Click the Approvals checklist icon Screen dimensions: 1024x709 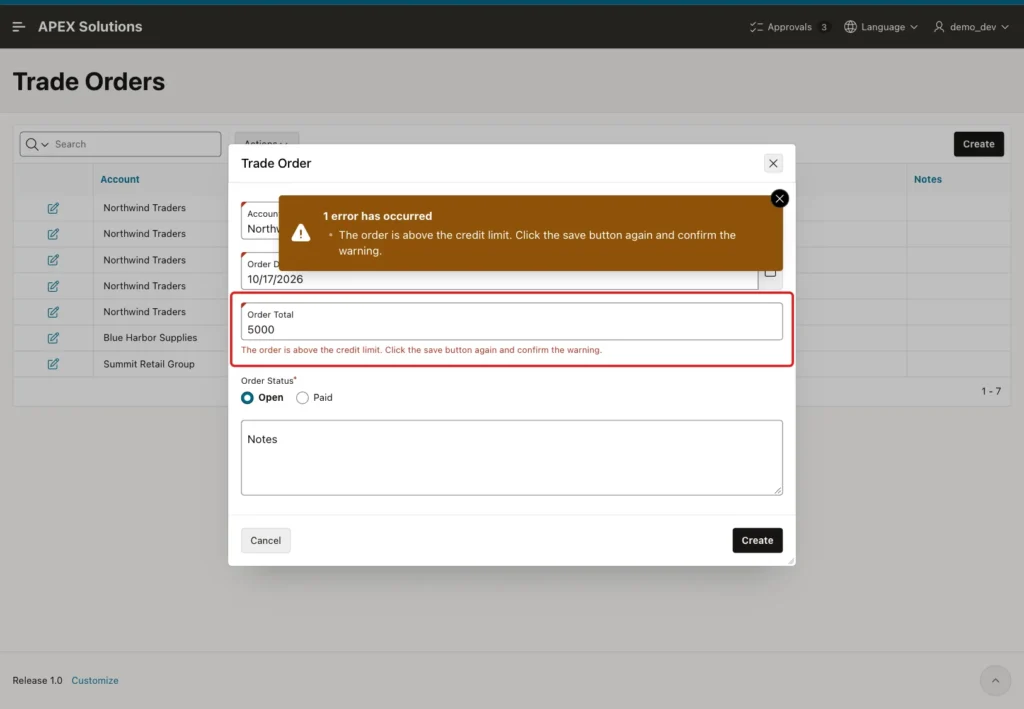coord(756,27)
